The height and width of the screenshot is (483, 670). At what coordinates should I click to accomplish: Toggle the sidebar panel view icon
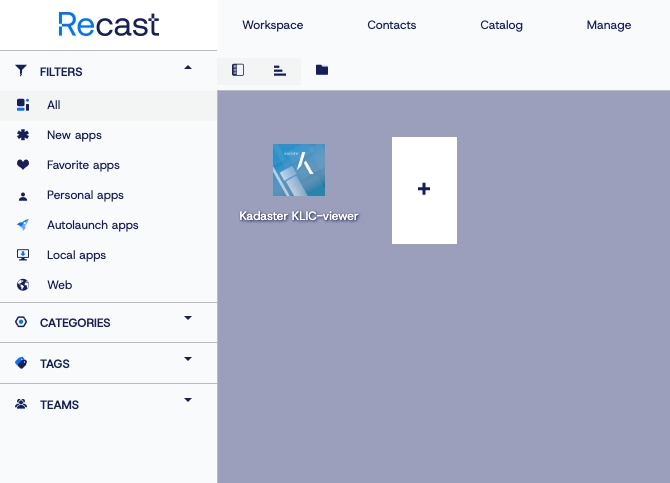point(238,70)
